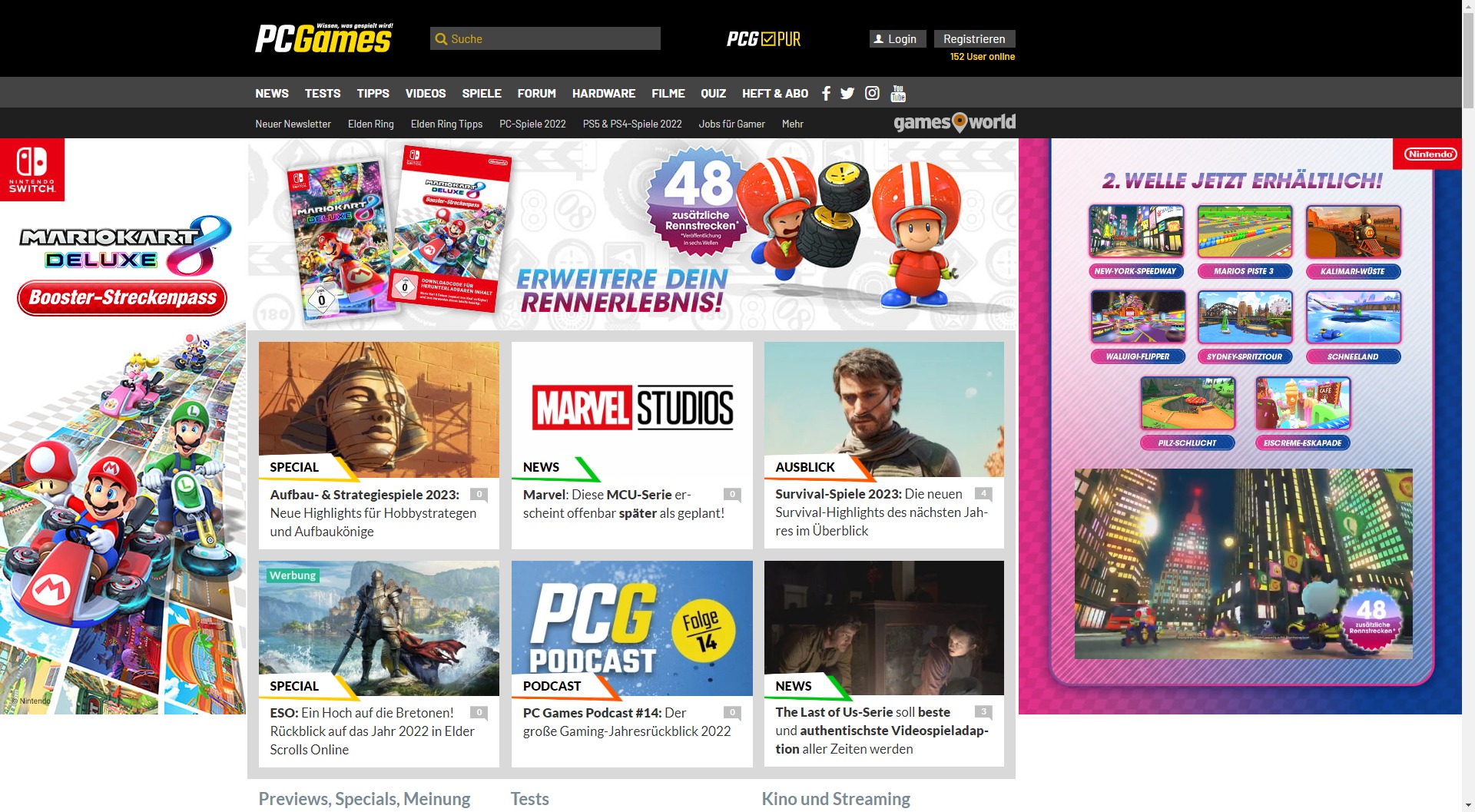Click the PCG PUR logo
The height and width of the screenshot is (812, 1475).
pyautogui.click(x=764, y=39)
